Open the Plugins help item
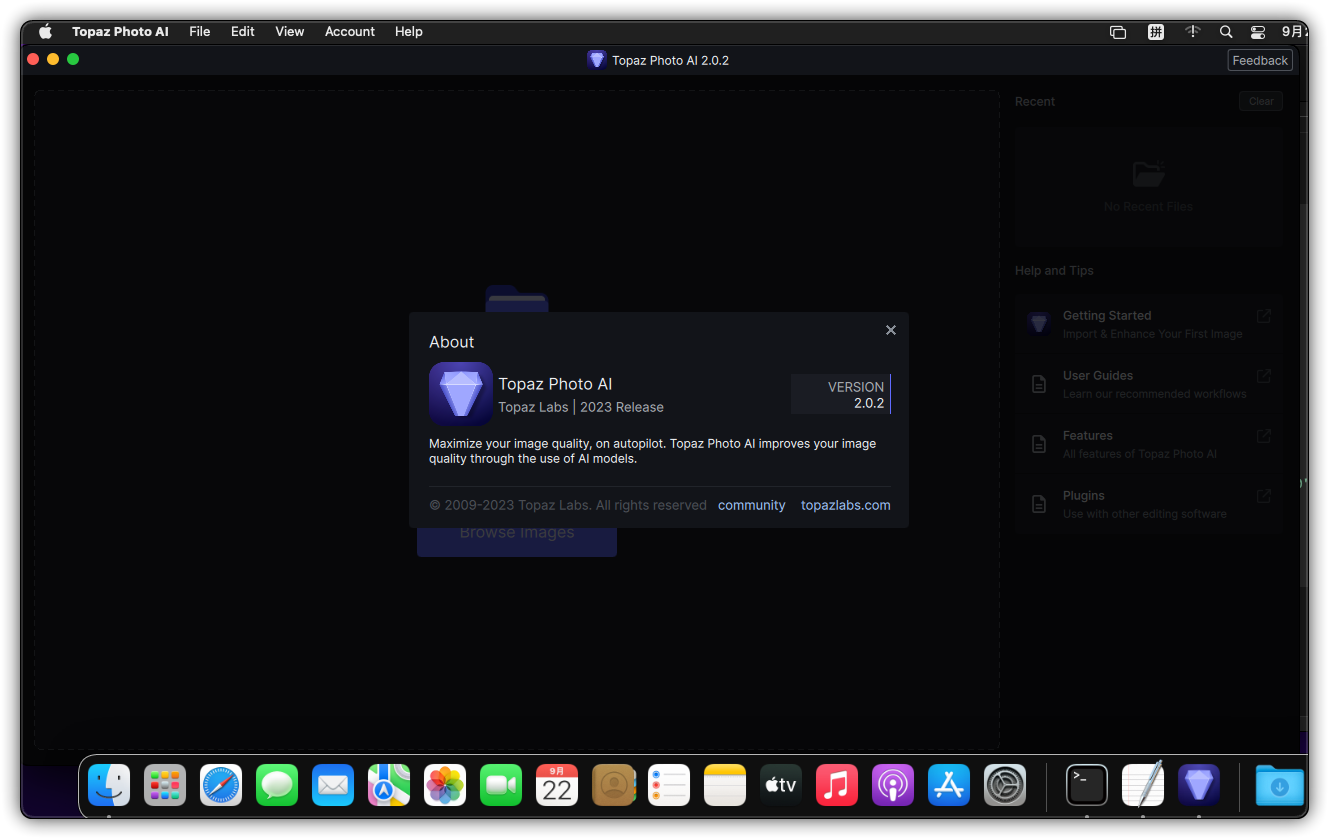The image size is (1329, 839). tap(1149, 504)
